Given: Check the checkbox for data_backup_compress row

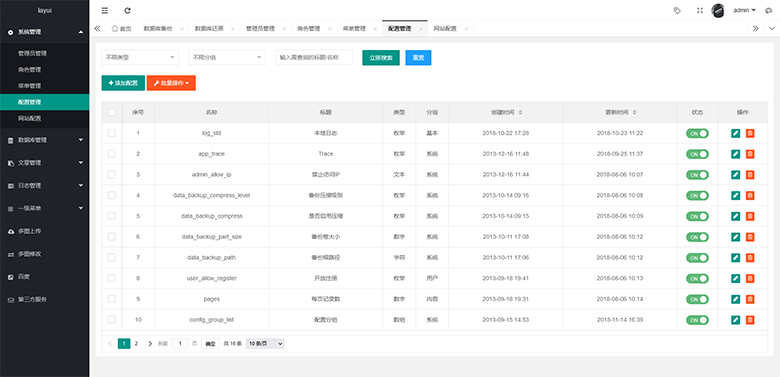Looking at the screenshot, I should tap(111, 216).
